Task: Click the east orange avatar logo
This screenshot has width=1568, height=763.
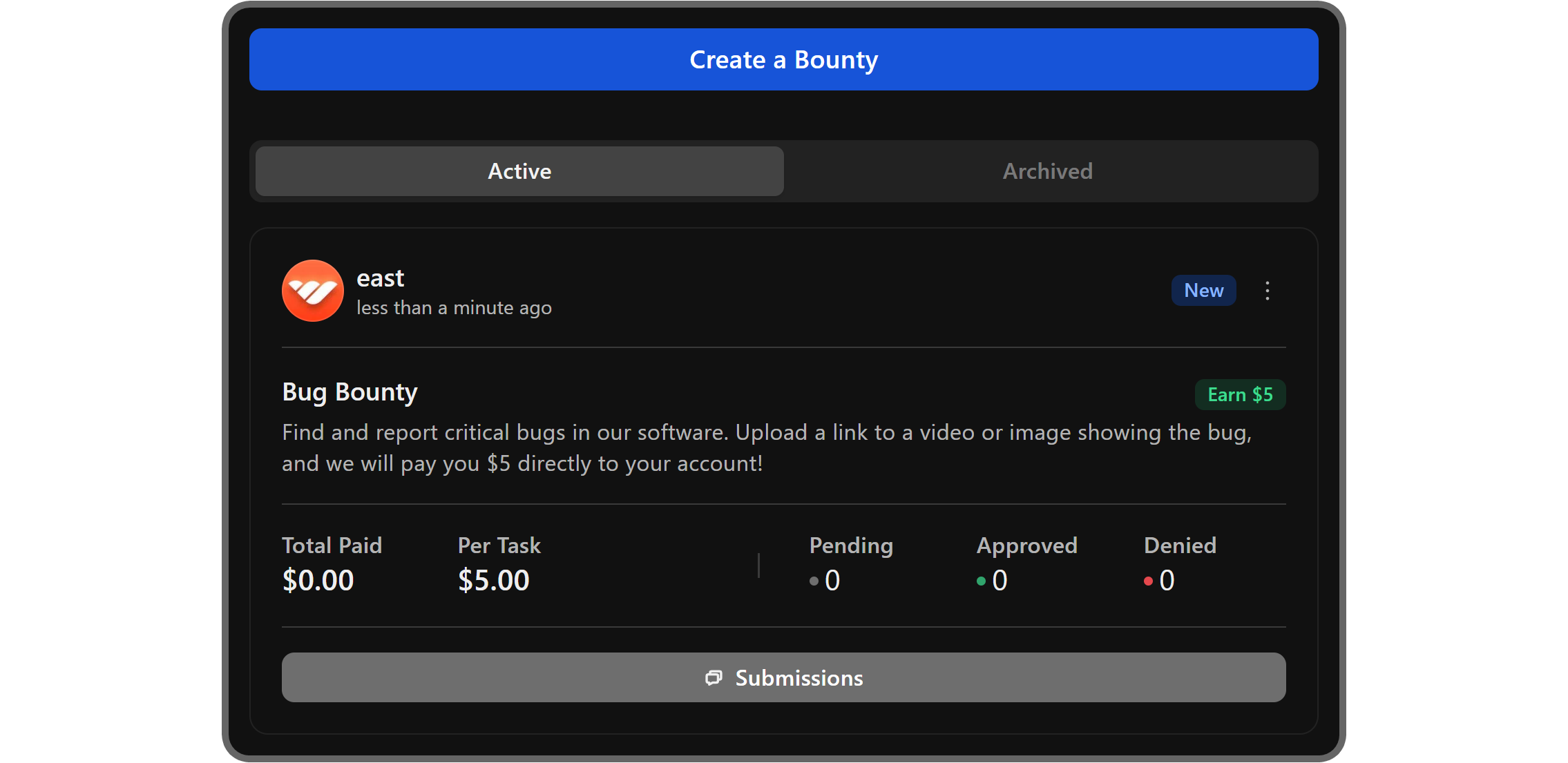Action: (x=312, y=291)
